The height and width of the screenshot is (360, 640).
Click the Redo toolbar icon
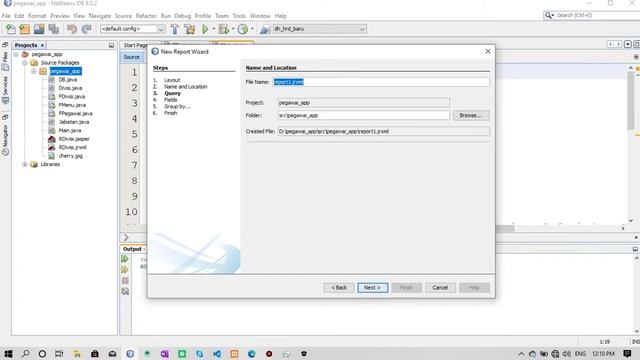[x=87, y=29]
